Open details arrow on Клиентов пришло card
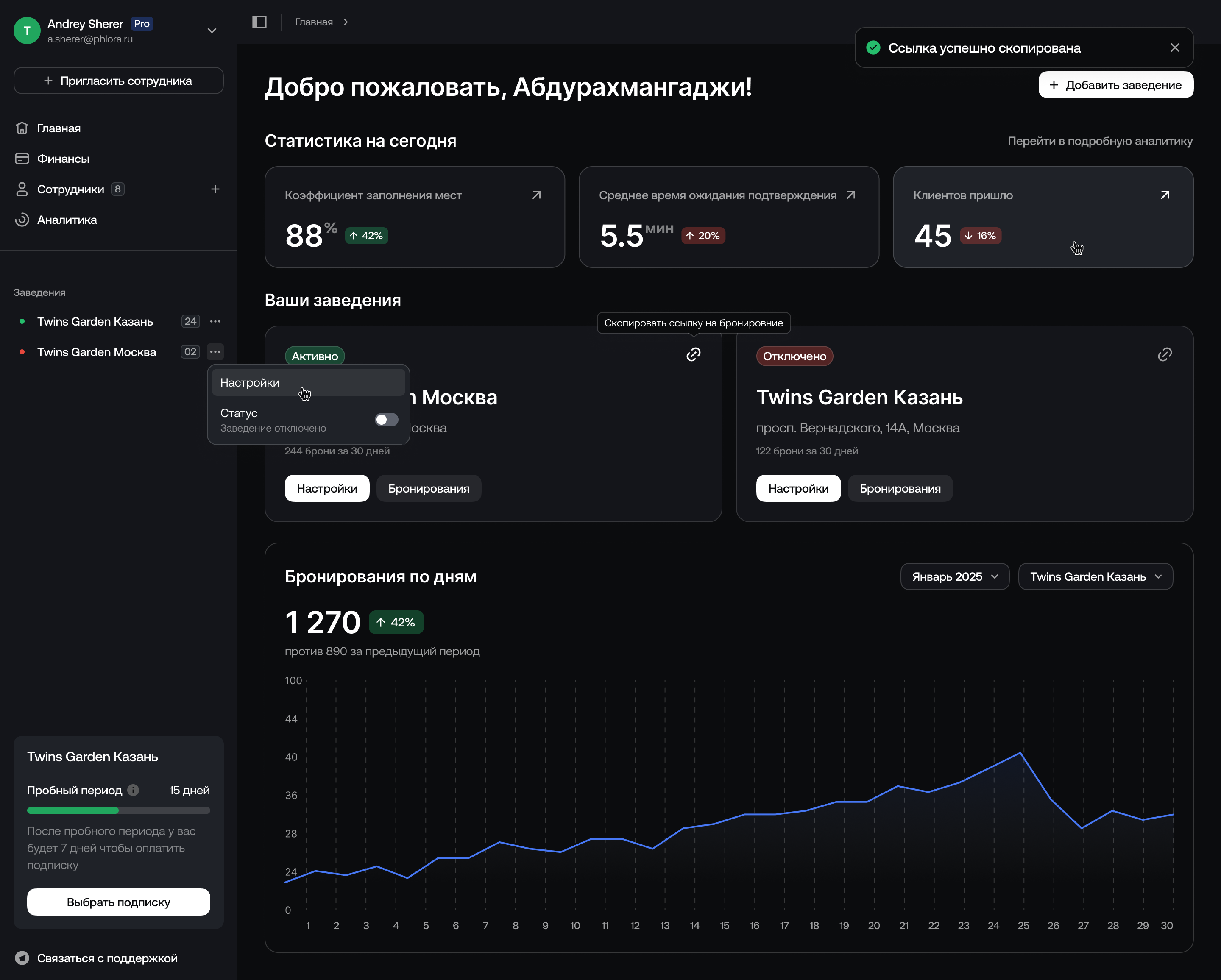Viewport: 1221px width, 980px height. tap(1164, 195)
